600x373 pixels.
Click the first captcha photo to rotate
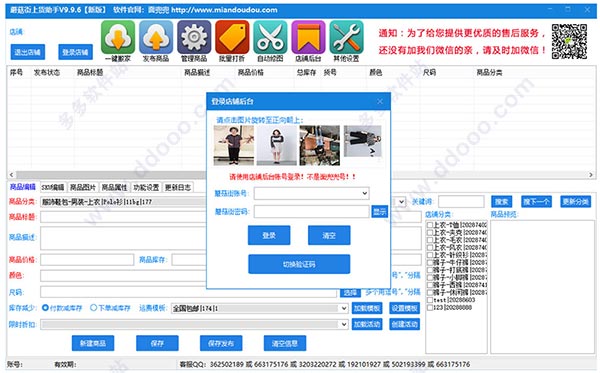point(233,145)
